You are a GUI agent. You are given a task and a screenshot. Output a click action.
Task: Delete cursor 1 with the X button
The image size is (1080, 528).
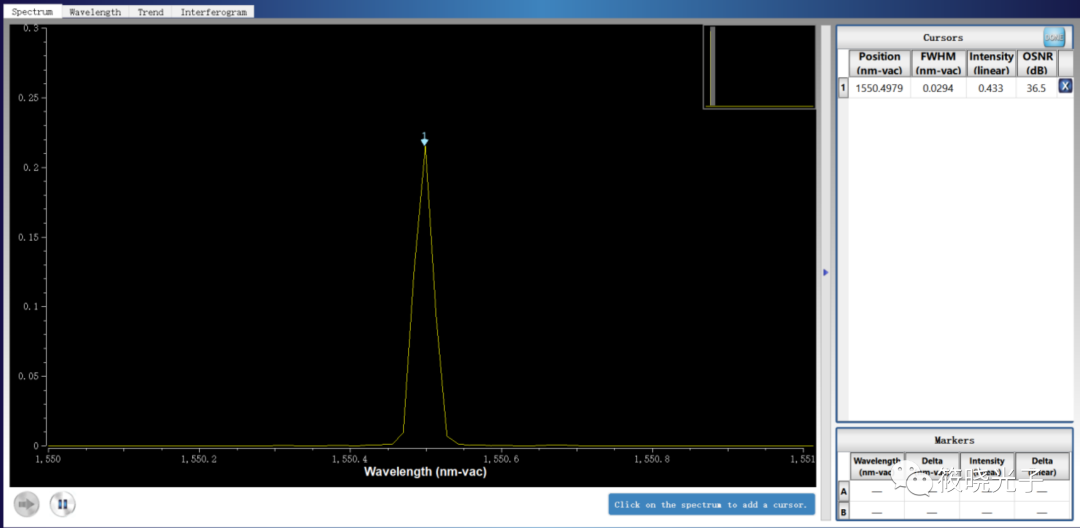(1065, 87)
